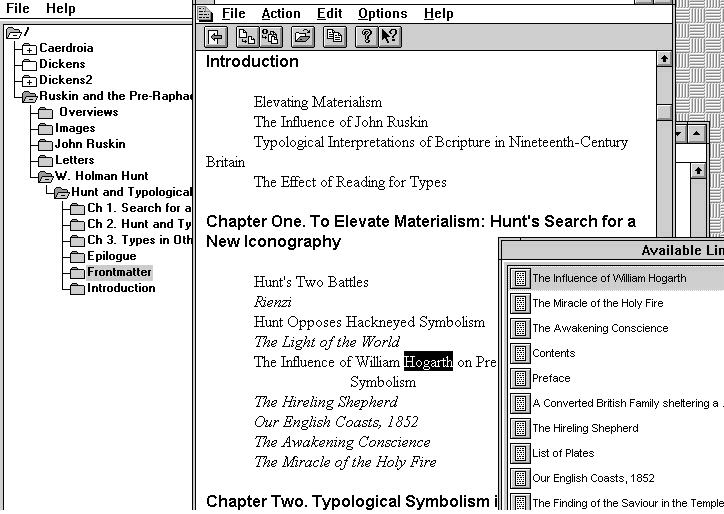Screen dimensions: 724x514
Task: Click the Dickens folder icon
Action: pos(29,64)
